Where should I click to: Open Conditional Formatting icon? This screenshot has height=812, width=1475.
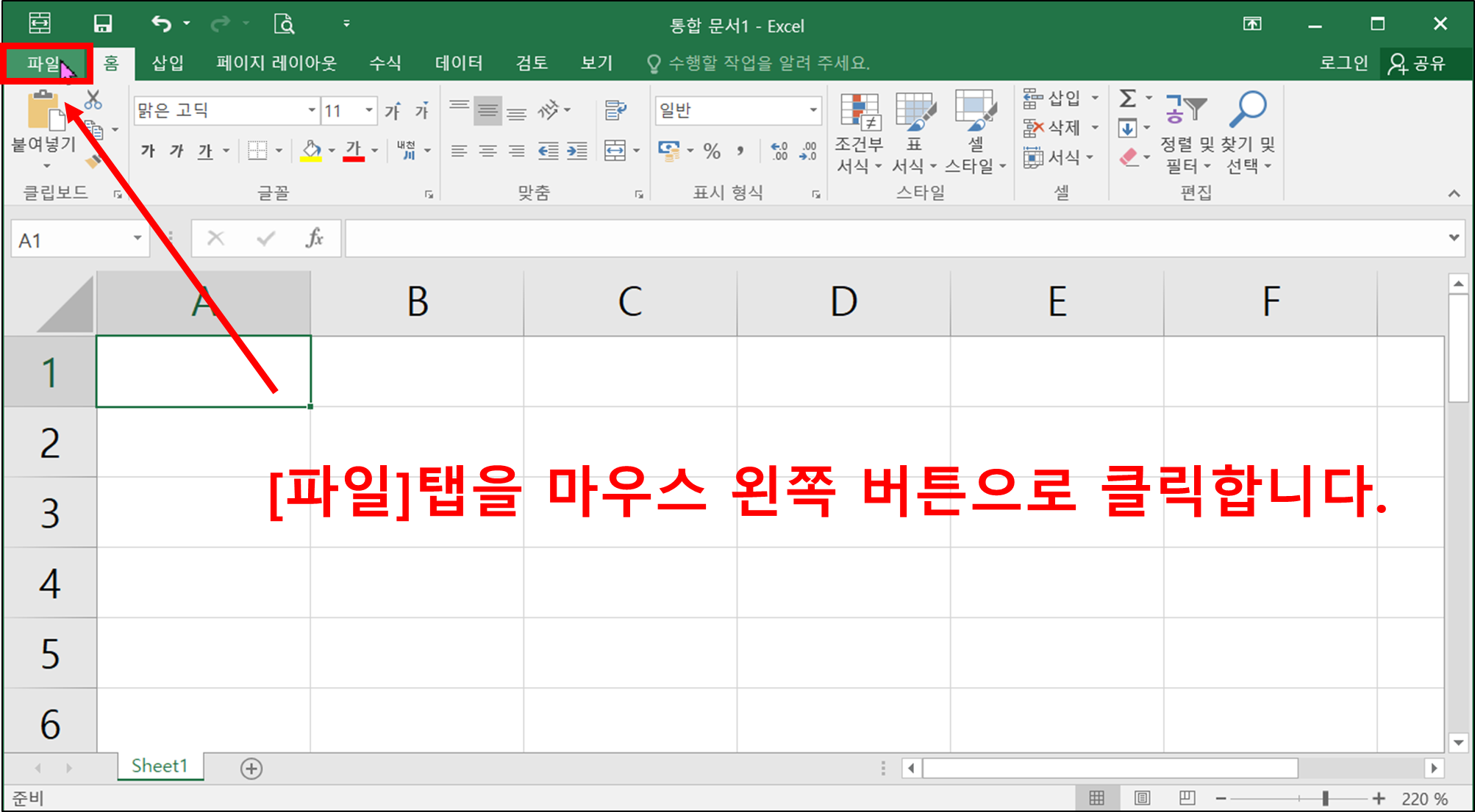[859, 112]
